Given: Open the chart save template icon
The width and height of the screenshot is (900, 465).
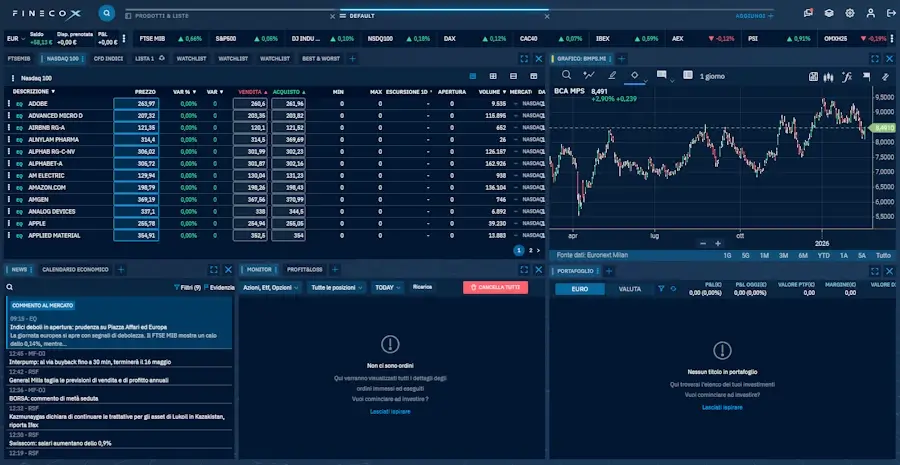Looking at the screenshot, I should click(x=813, y=76).
